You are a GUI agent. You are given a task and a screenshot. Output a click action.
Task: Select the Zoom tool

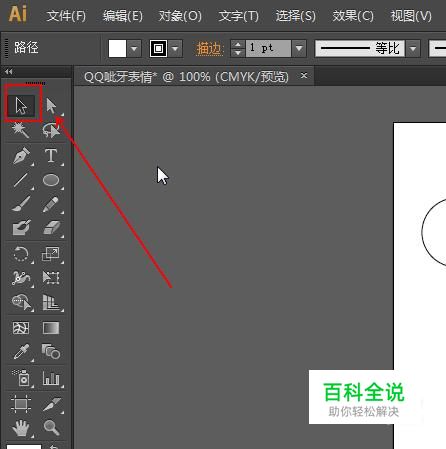click(51, 428)
